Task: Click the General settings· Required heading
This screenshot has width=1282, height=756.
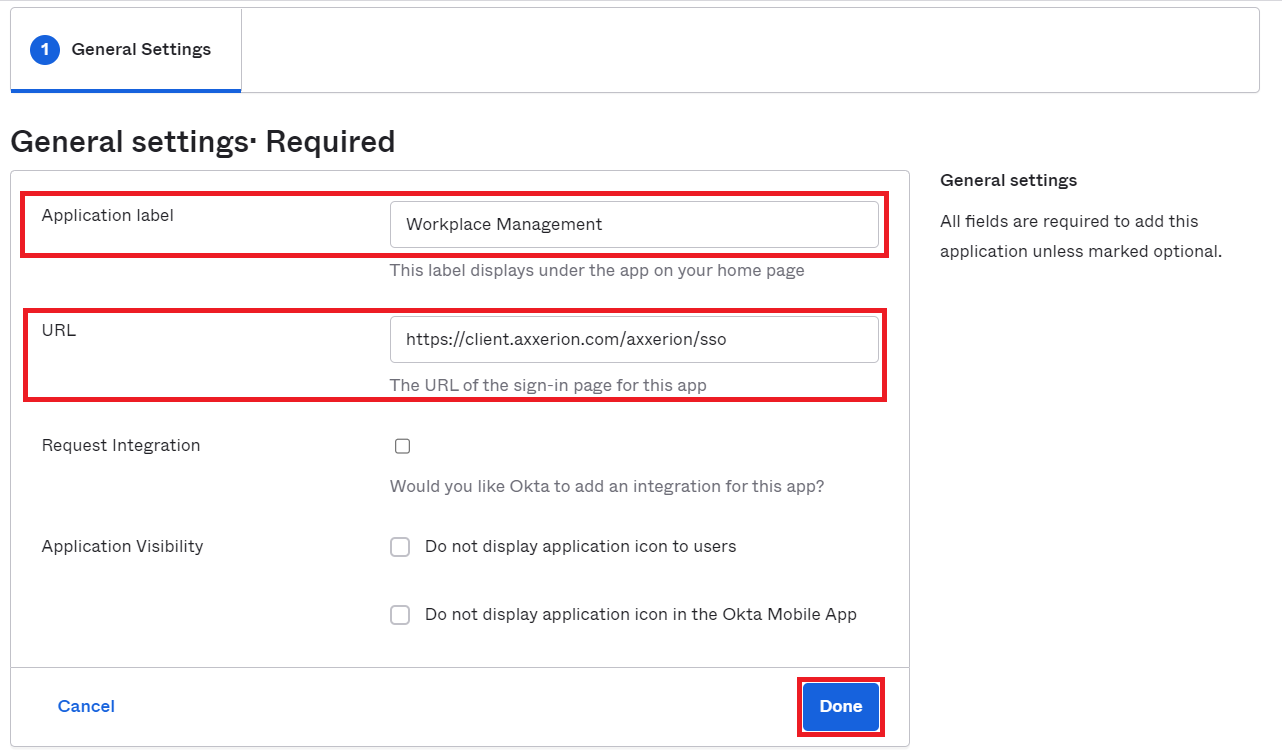Action: tap(203, 142)
